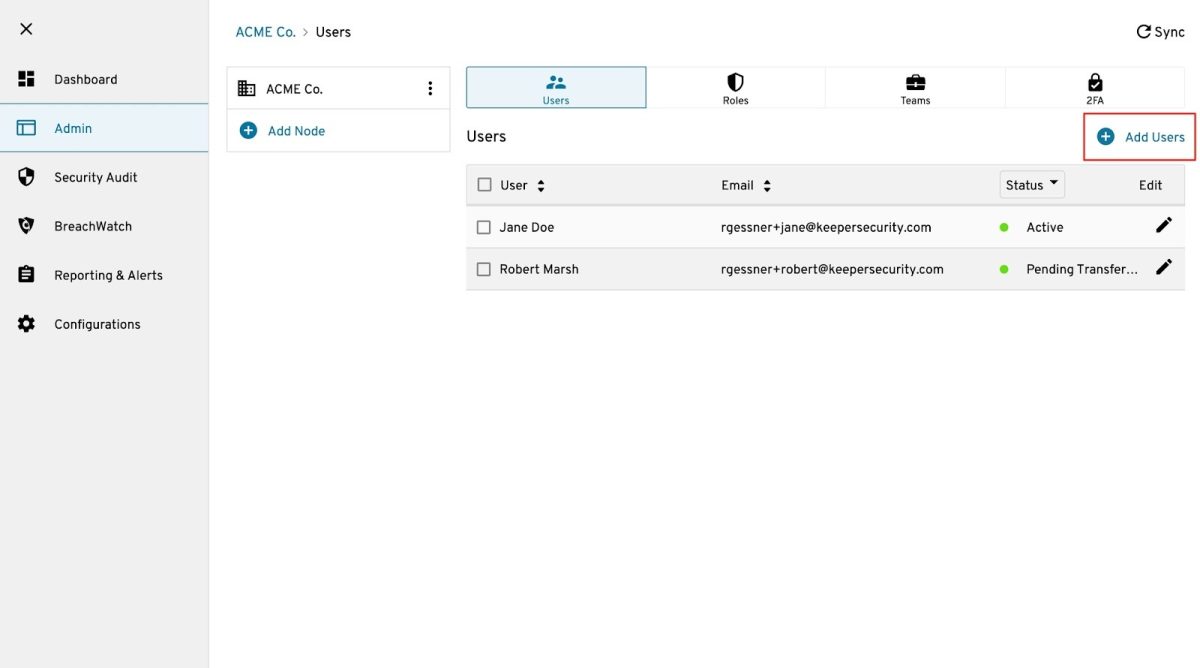Close the sidebar with X icon
Image resolution: width=1200 pixels, height=668 pixels.
[26, 29]
